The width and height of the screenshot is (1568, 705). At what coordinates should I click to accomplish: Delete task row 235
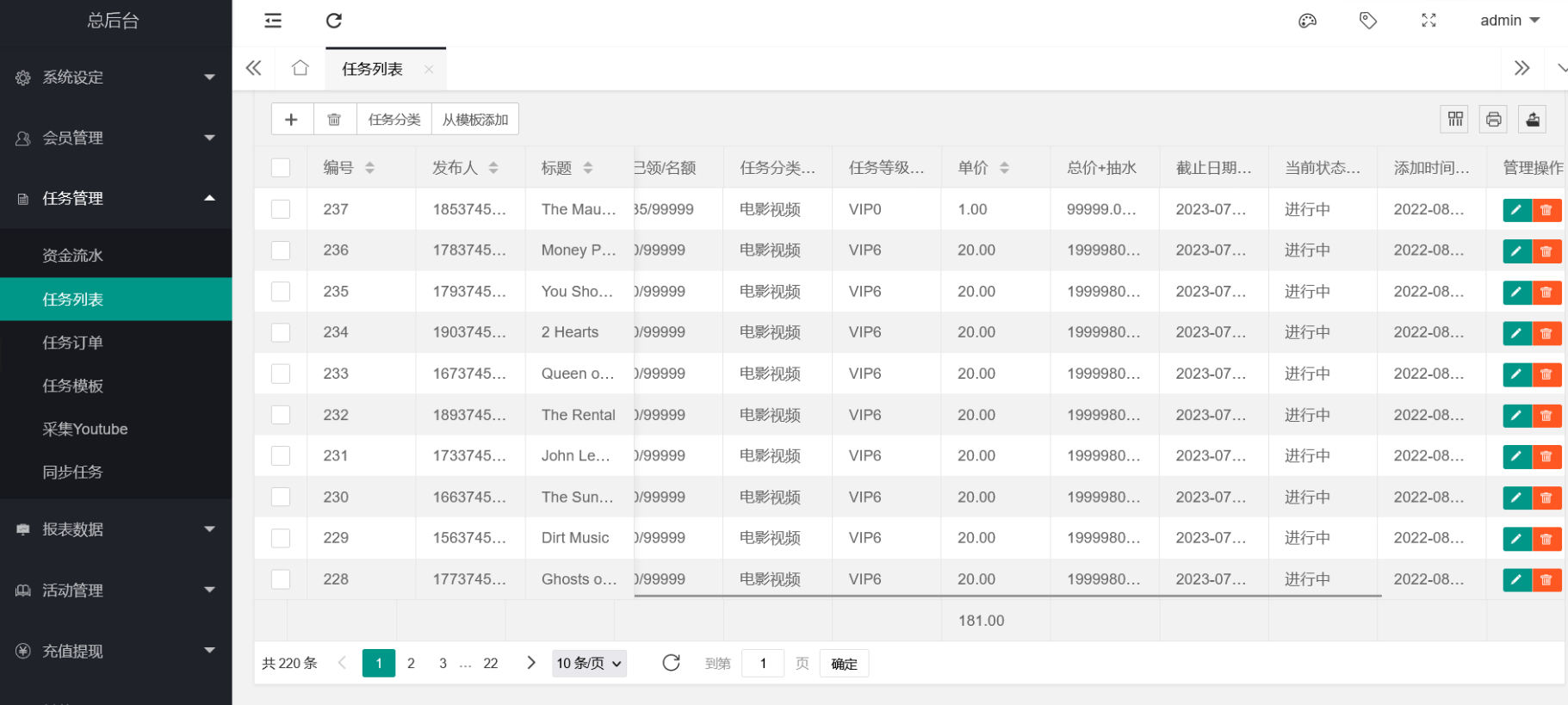1546,293
